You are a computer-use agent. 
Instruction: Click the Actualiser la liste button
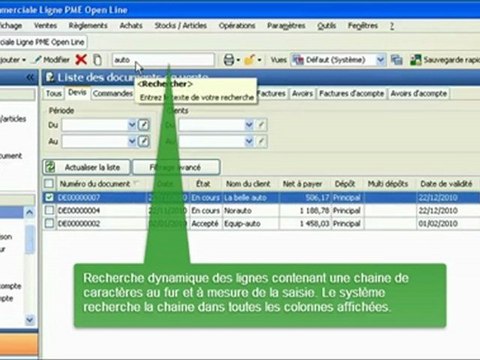pyautogui.click(x=86, y=167)
